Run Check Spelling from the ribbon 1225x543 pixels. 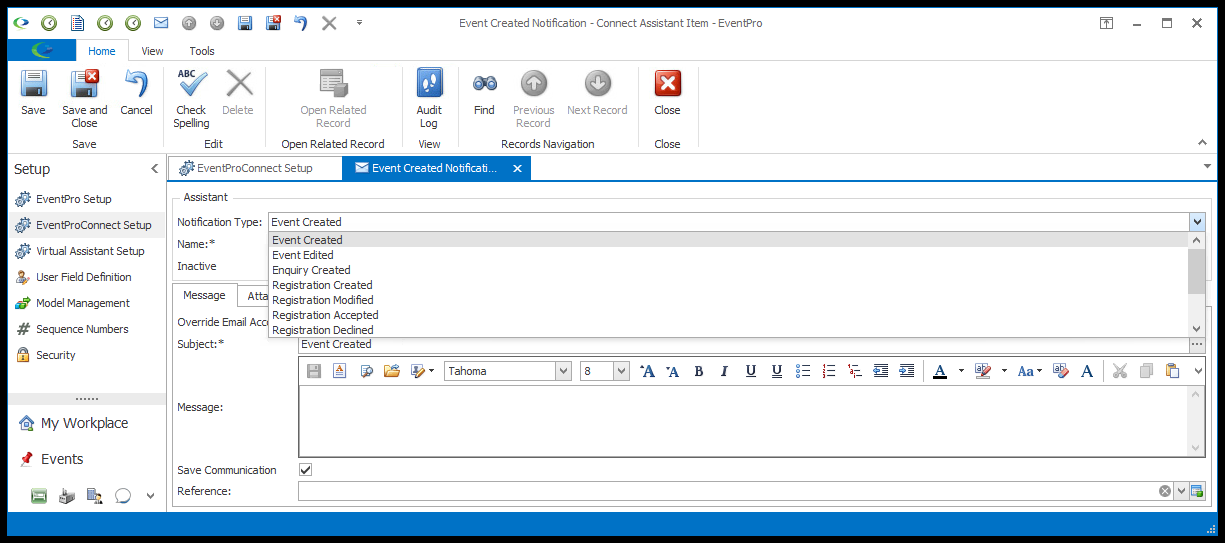point(191,99)
